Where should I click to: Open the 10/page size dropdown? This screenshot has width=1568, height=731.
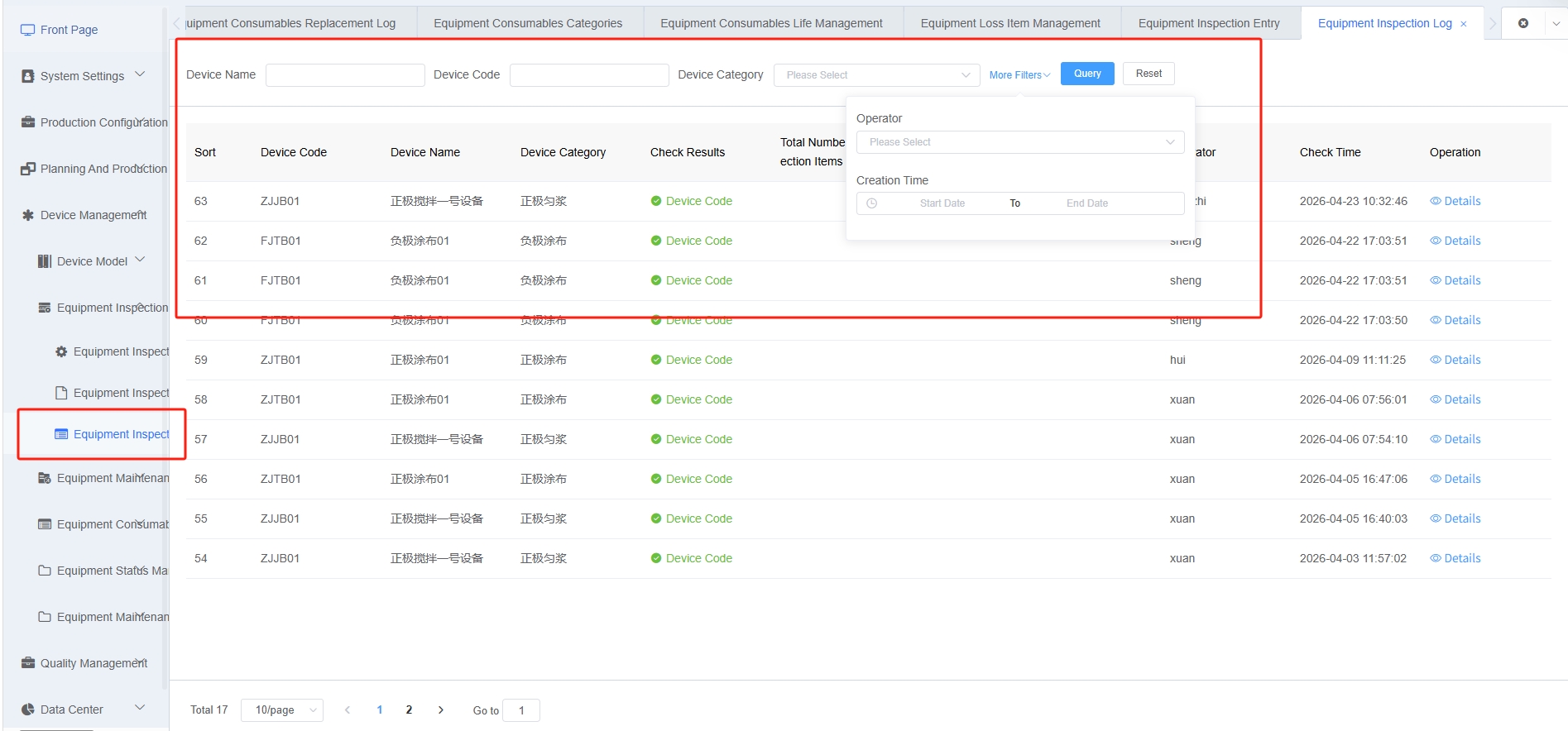pos(282,710)
